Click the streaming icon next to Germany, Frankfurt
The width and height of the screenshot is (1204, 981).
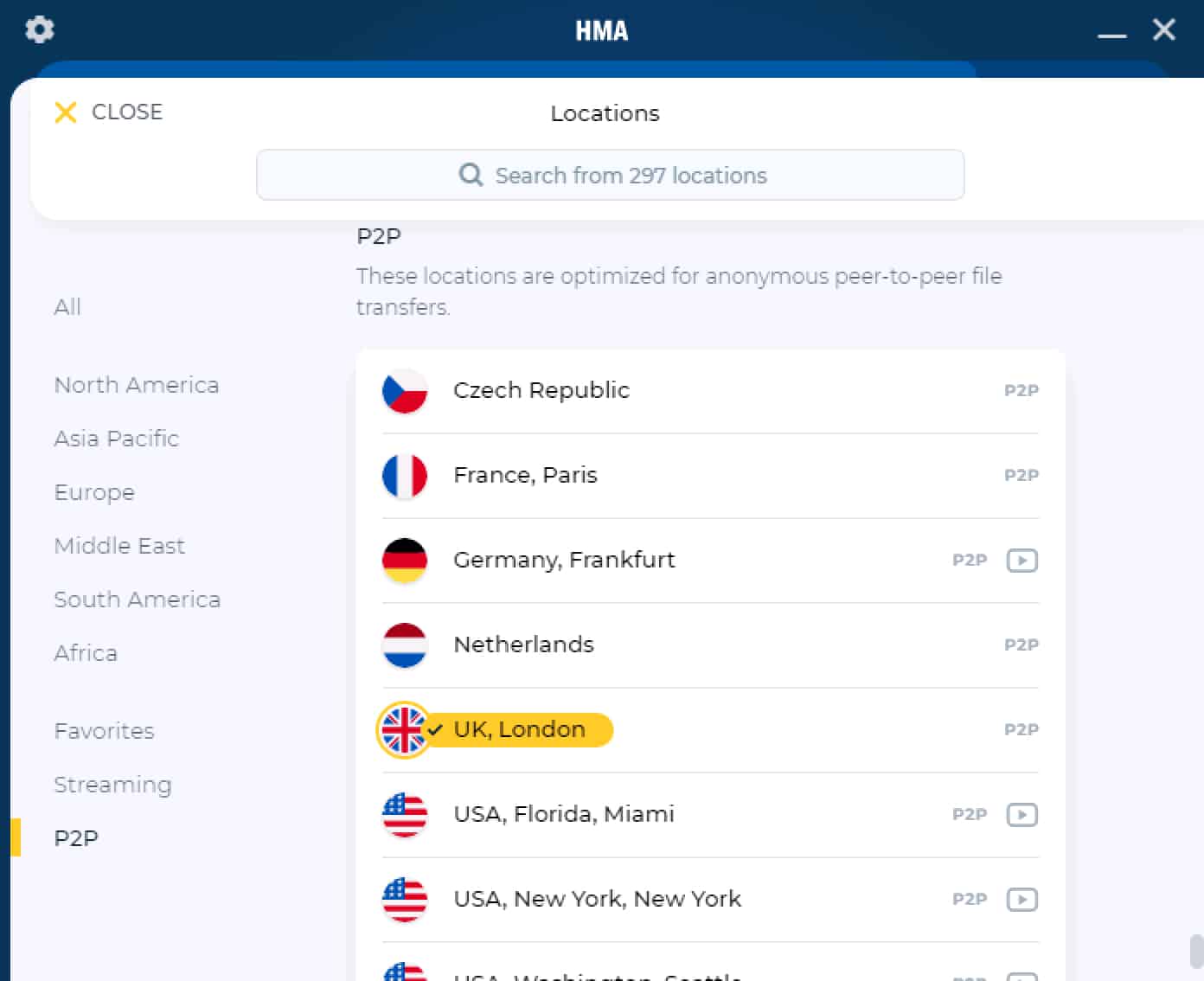(x=1021, y=561)
